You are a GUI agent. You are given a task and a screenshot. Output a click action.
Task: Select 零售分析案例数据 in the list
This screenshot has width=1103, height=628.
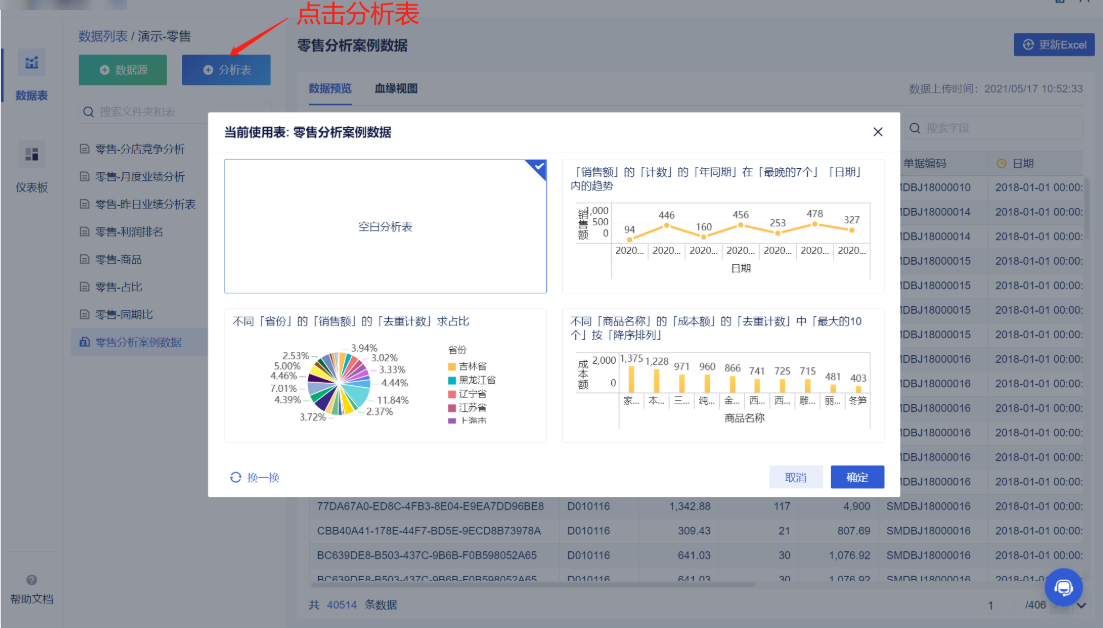[x=139, y=342]
